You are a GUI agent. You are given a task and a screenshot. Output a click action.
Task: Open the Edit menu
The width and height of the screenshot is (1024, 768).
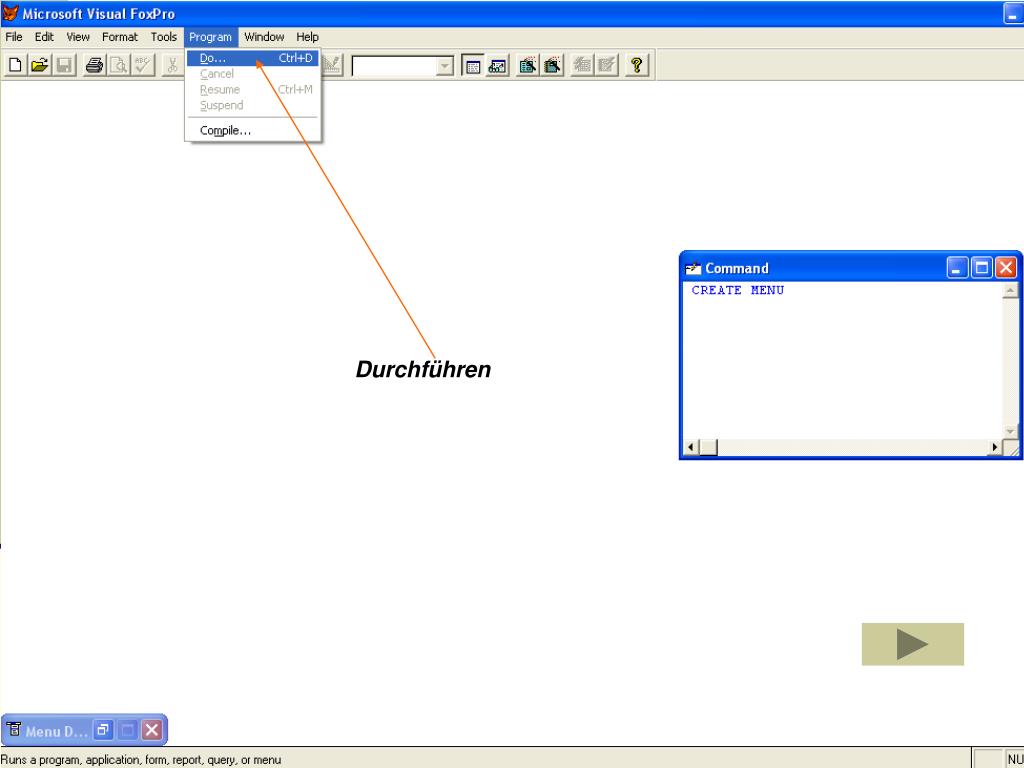tap(44, 37)
